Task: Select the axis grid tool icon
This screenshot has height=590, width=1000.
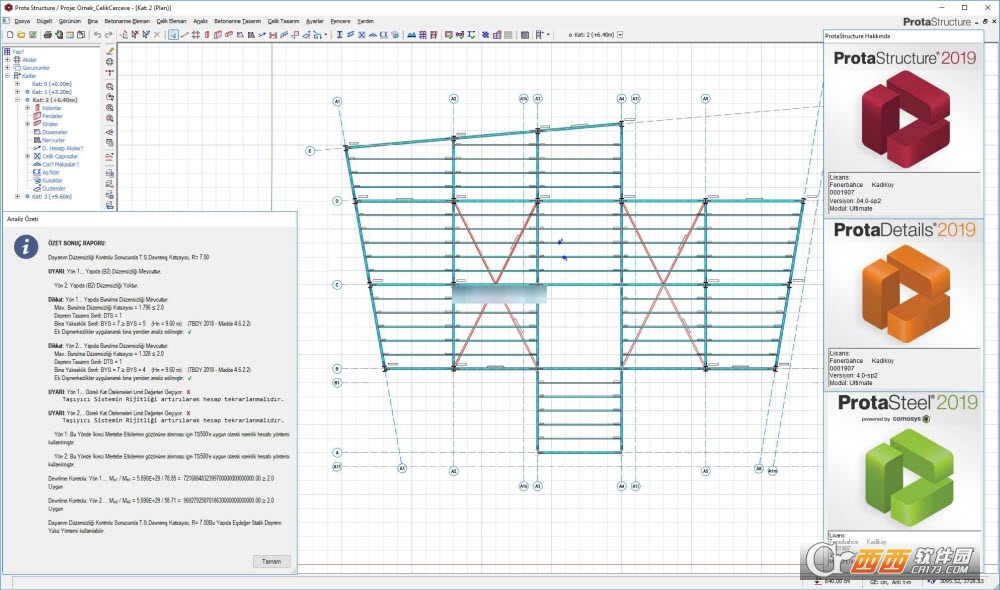Action: 196,34
